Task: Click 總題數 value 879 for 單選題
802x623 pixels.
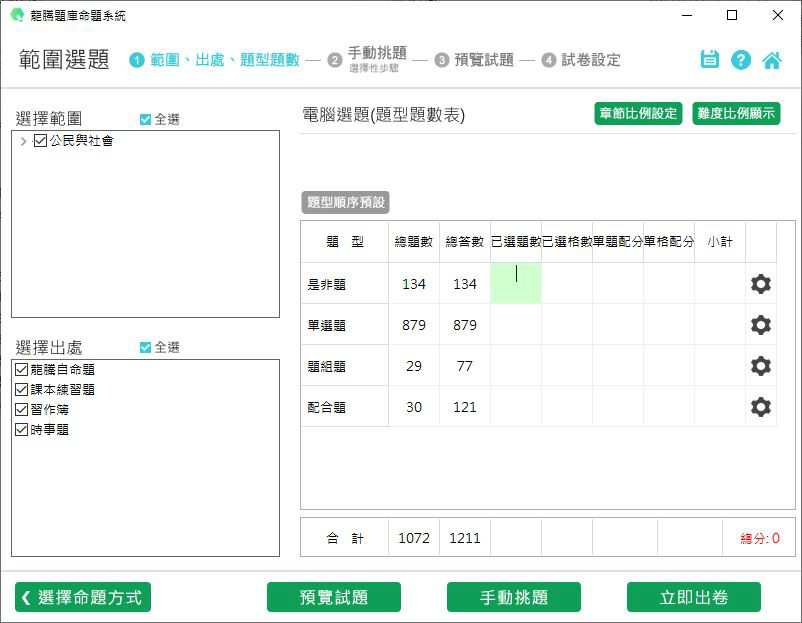Action: click(x=414, y=325)
